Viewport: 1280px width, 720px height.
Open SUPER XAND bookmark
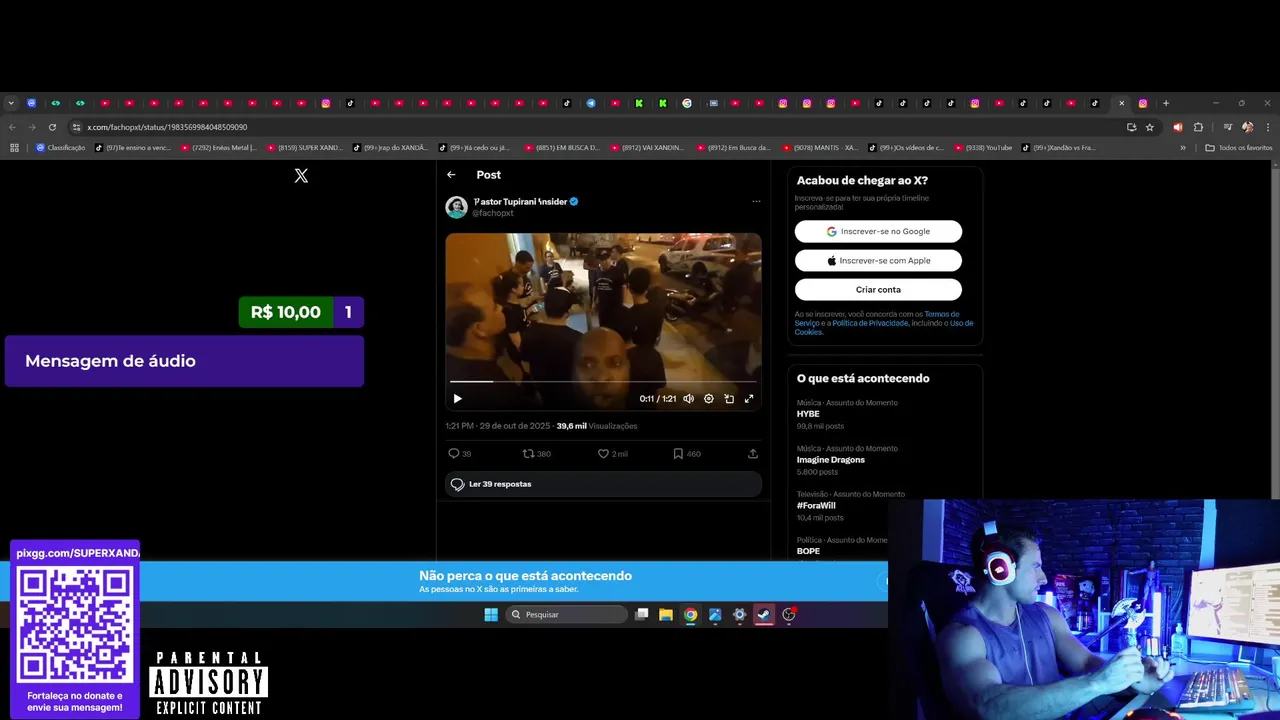pos(305,148)
